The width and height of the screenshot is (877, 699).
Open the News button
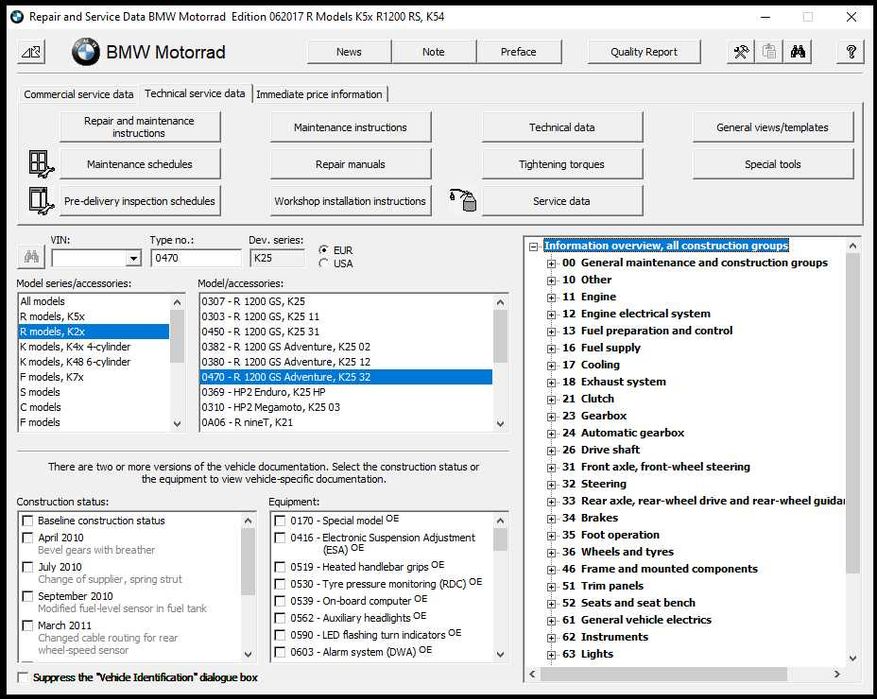tap(349, 52)
